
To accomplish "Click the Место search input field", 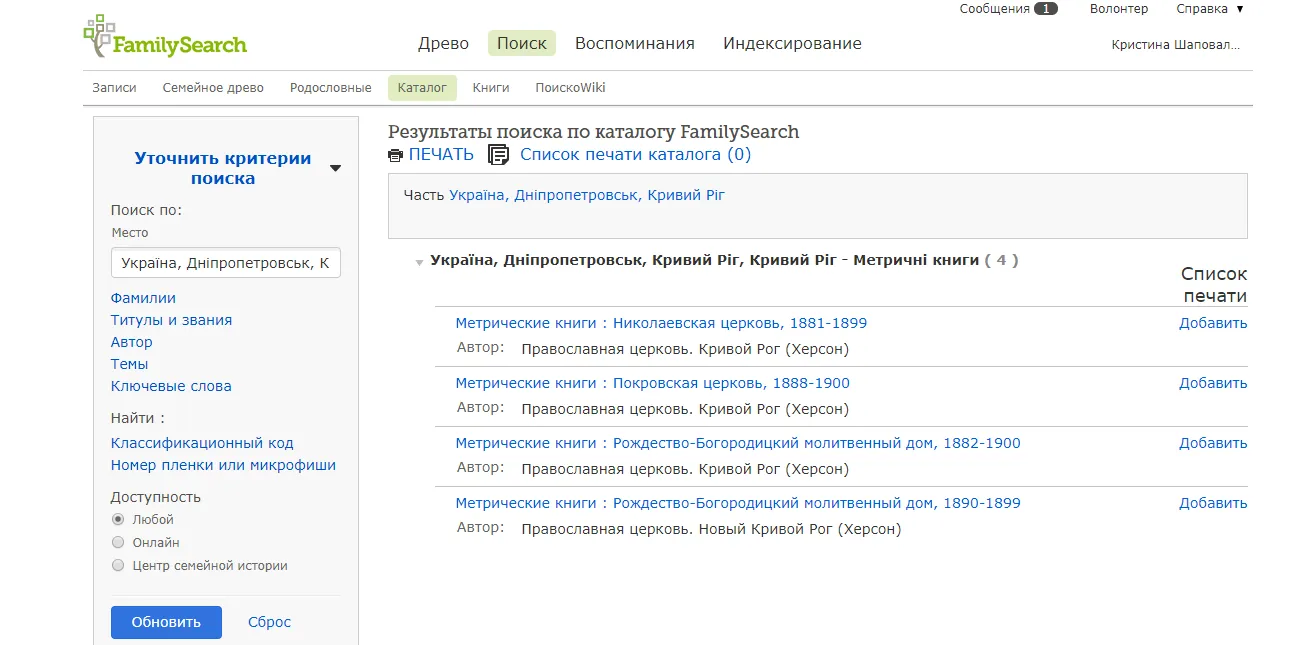I will coord(225,263).
